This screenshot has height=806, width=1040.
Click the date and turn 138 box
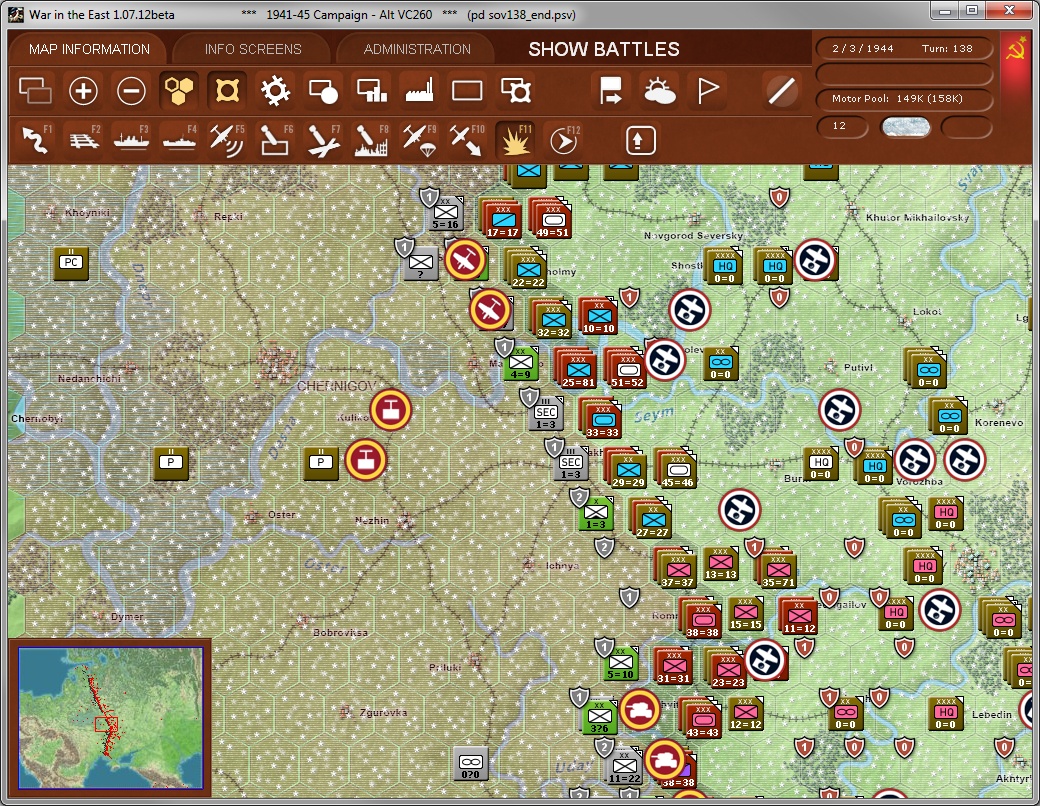point(903,48)
